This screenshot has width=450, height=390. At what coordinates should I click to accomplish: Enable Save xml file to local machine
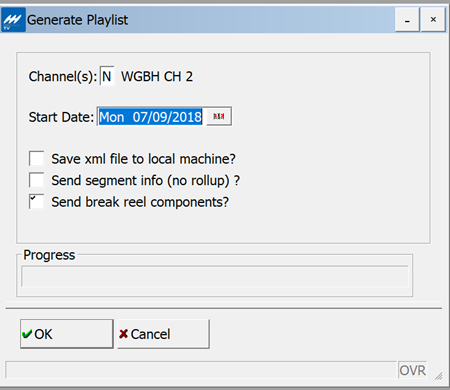pyautogui.click(x=36, y=158)
